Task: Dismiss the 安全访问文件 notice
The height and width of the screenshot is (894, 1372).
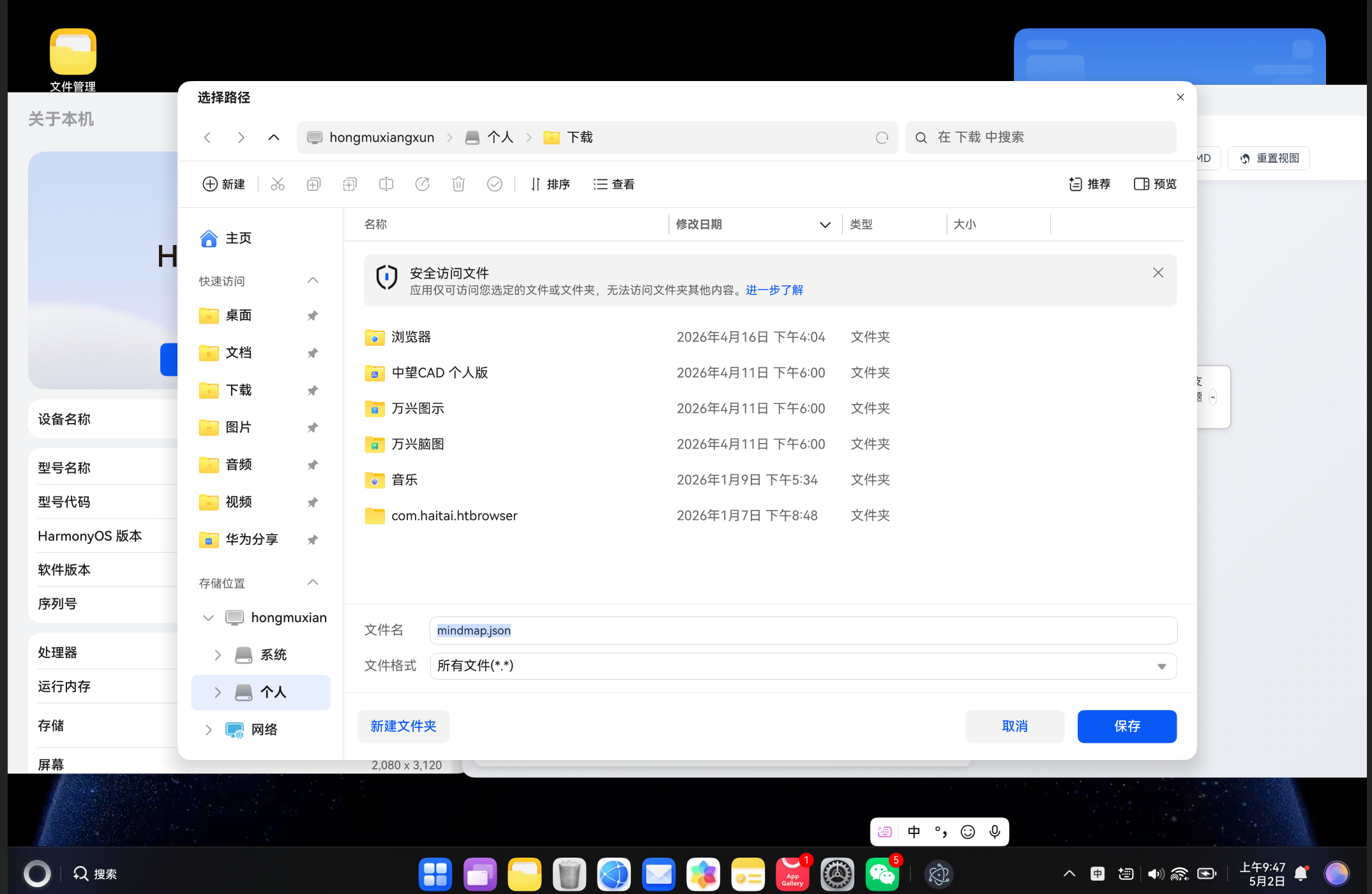Action: pyautogui.click(x=1158, y=273)
